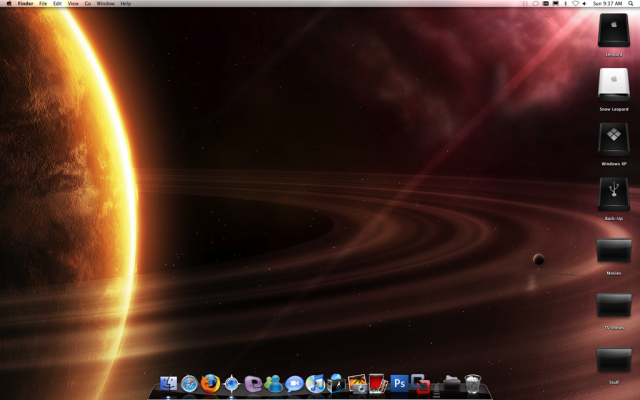The width and height of the screenshot is (640, 400).
Task: Open the blue compass-star app in dock
Action: click(x=231, y=384)
